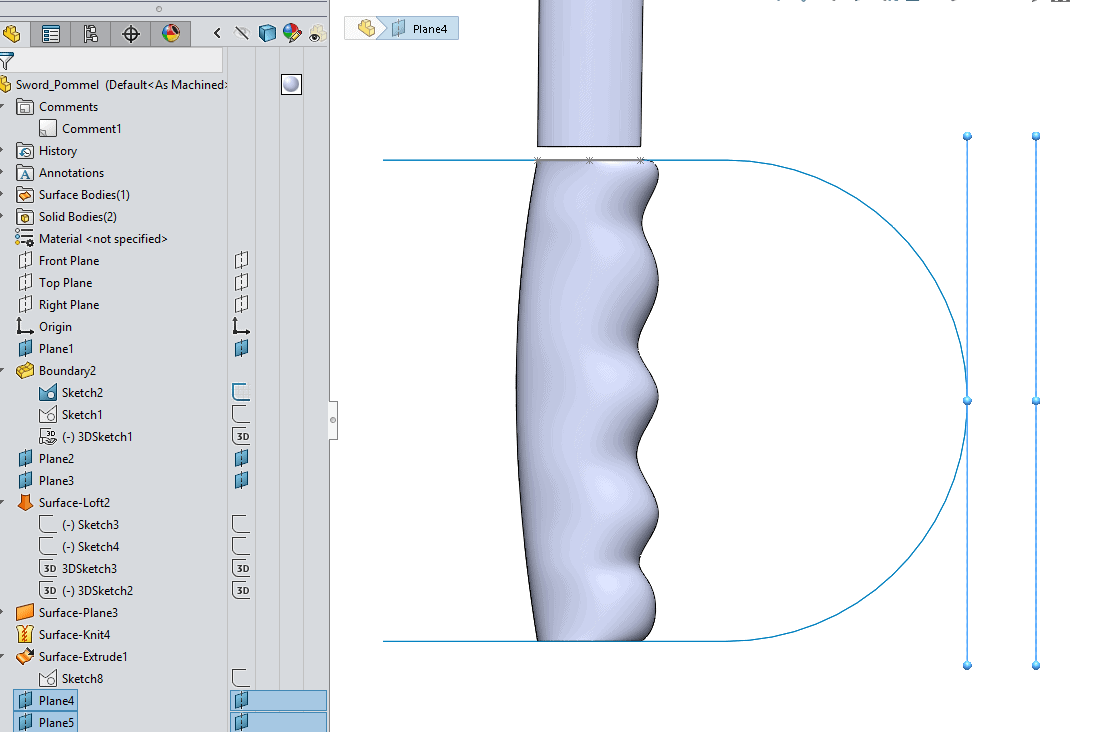Open the FeatureManager design tree tab
Viewport: 1096px width, 732px height.
(12, 34)
